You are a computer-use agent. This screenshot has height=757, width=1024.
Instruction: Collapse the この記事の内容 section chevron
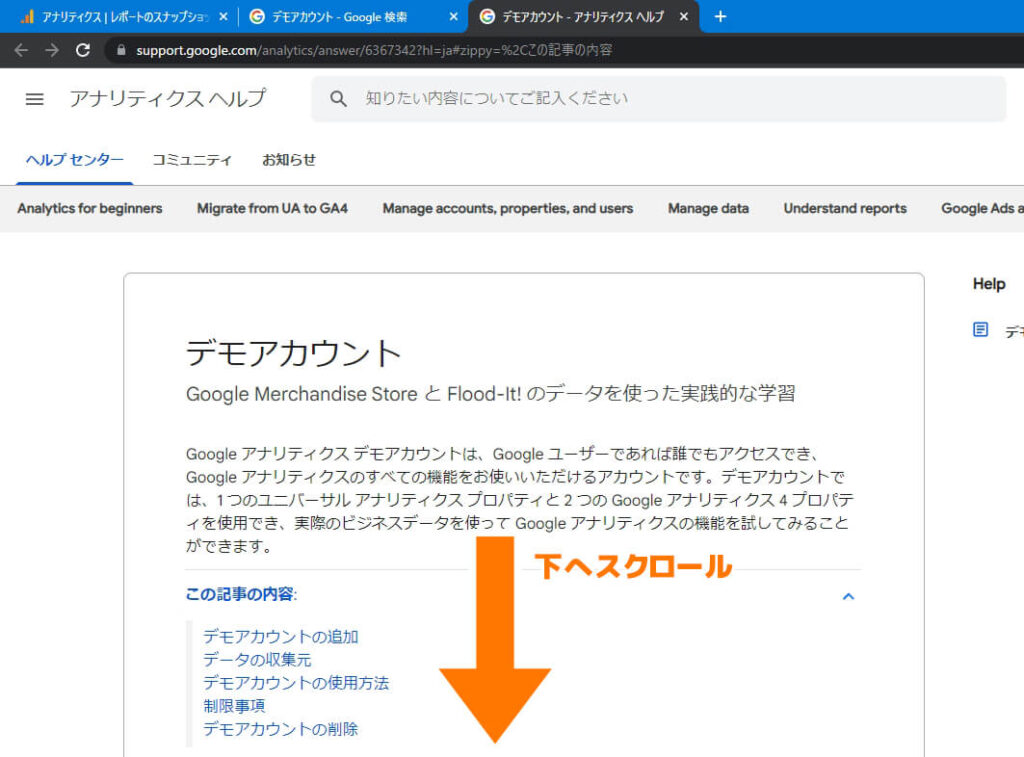coord(848,596)
